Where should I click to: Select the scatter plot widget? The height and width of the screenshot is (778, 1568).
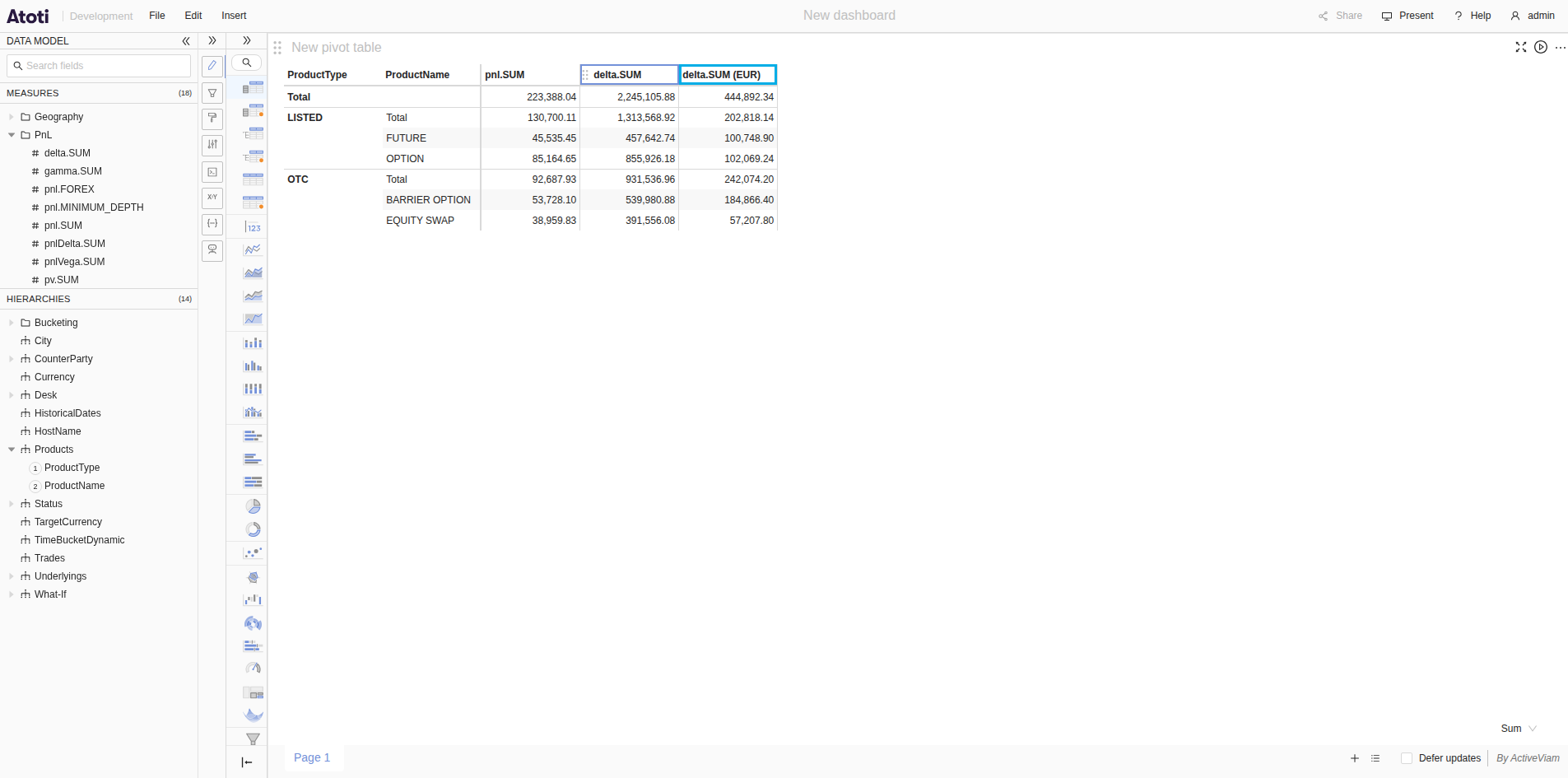point(254,552)
